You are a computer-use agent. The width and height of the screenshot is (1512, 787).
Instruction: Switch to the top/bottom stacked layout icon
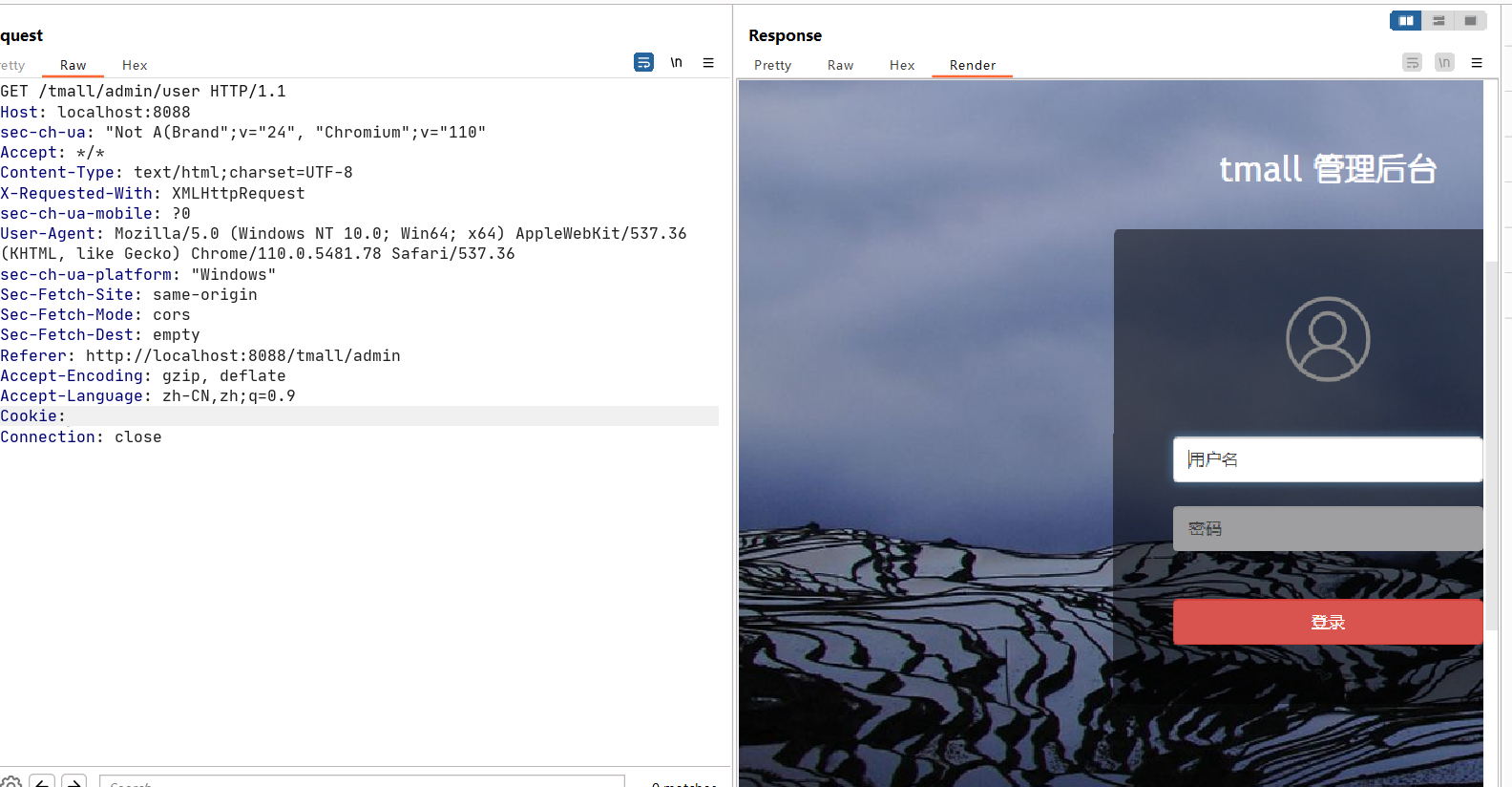tap(1438, 20)
